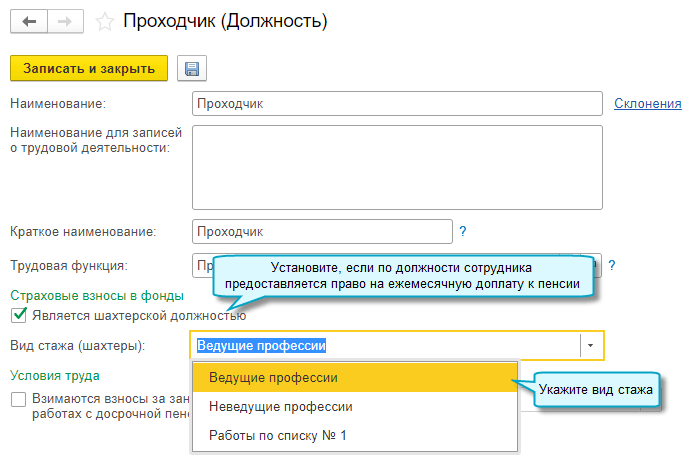Enable the Взимаются взносы checkbox

(x=18, y=399)
